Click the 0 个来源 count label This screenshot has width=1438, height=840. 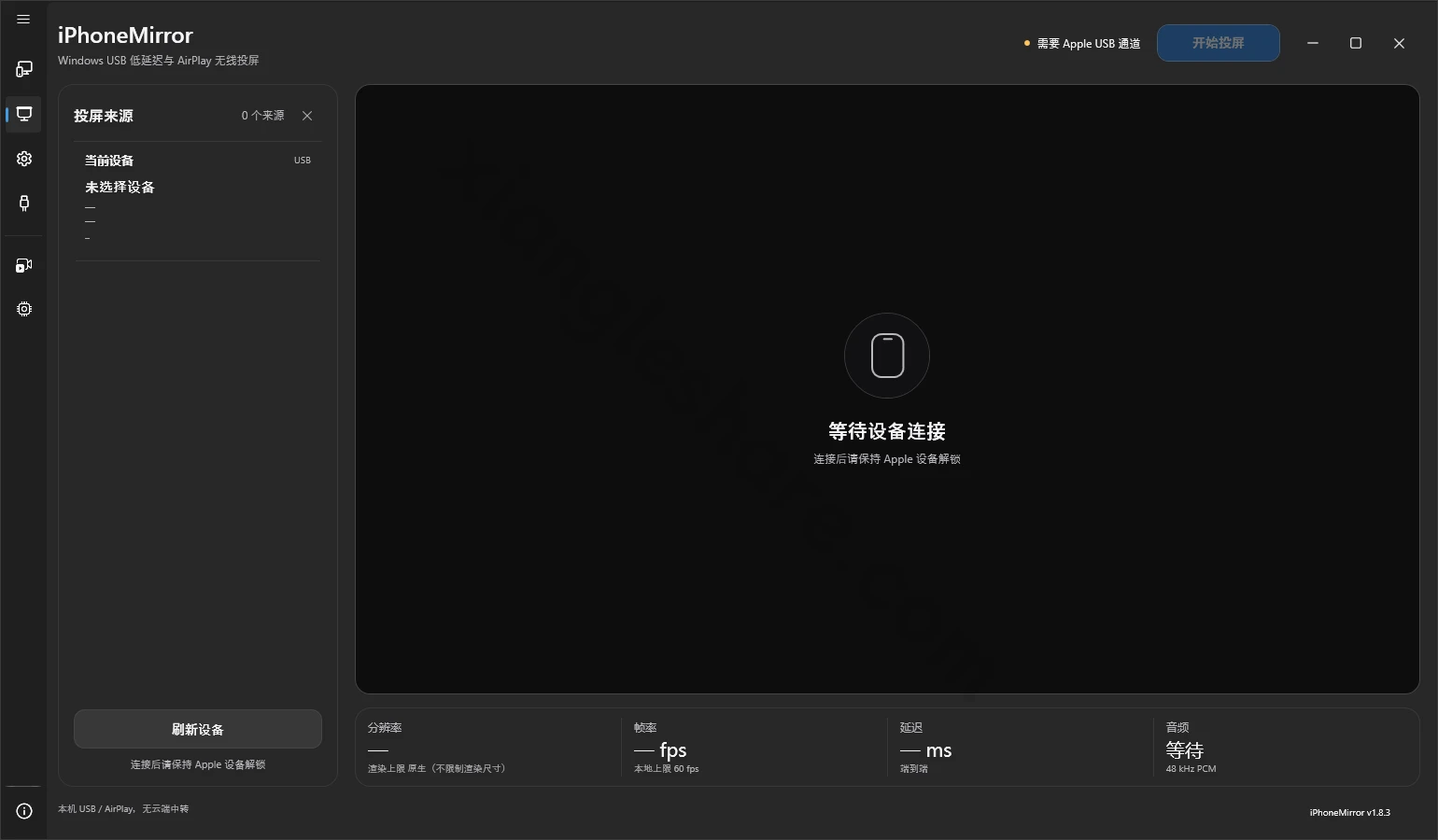tap(262, 116)
